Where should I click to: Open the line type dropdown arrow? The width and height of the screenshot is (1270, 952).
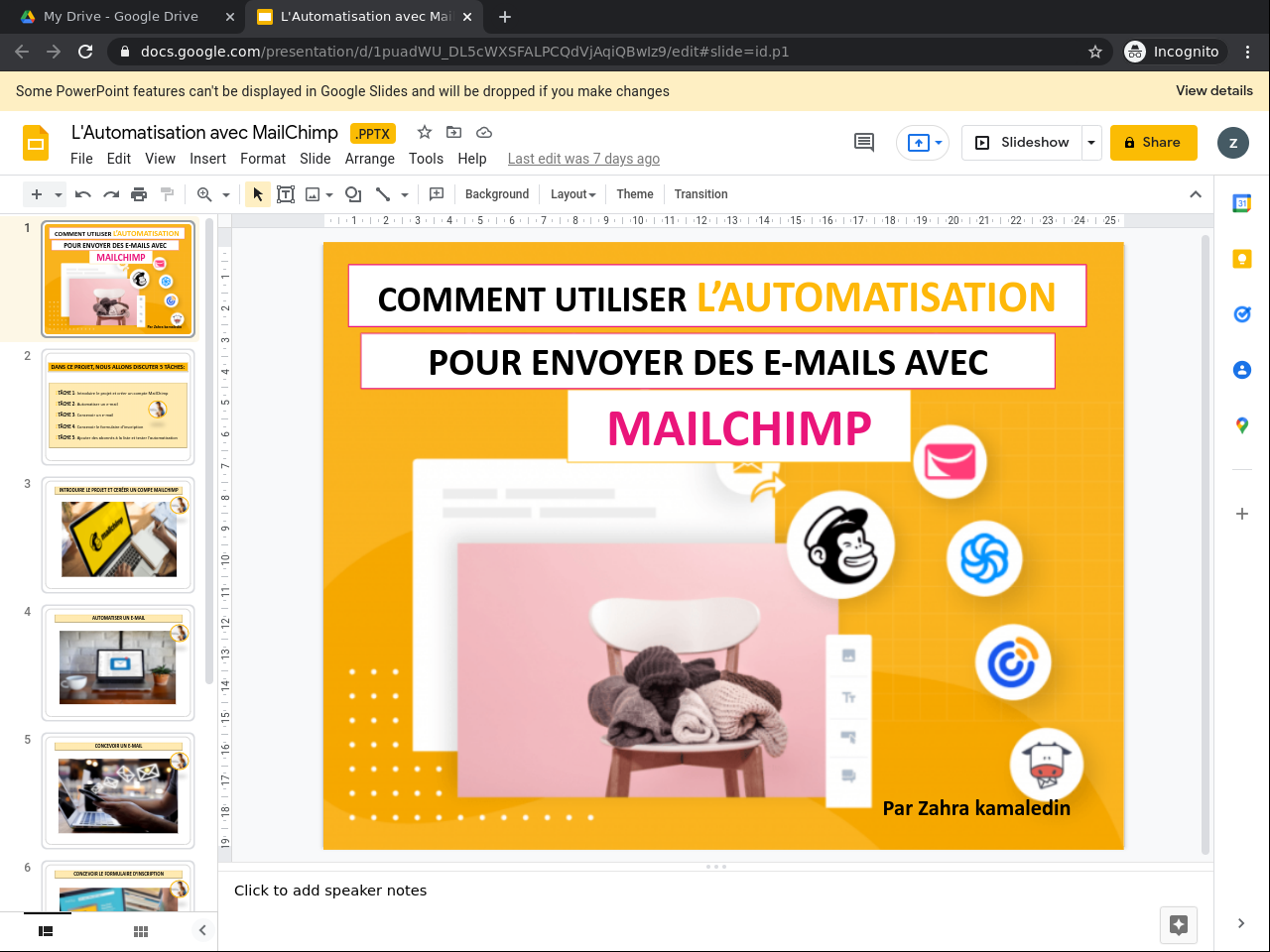(405, 194)
